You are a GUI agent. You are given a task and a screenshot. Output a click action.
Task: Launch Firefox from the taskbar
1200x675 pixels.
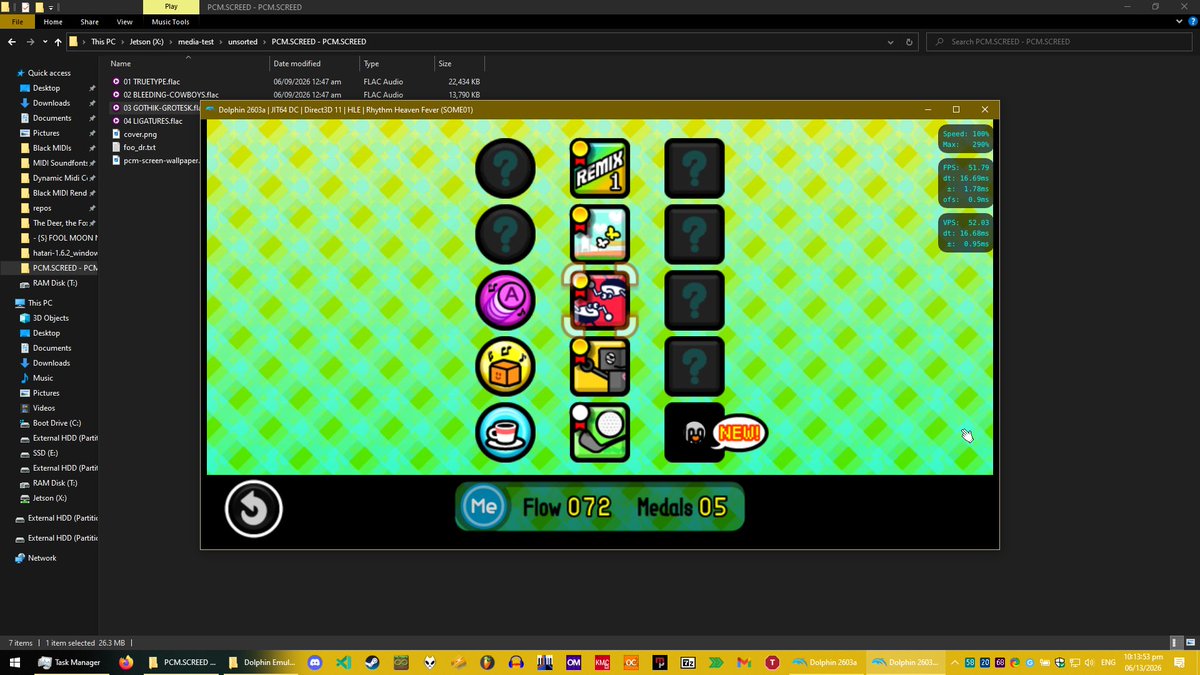(125, 662)
